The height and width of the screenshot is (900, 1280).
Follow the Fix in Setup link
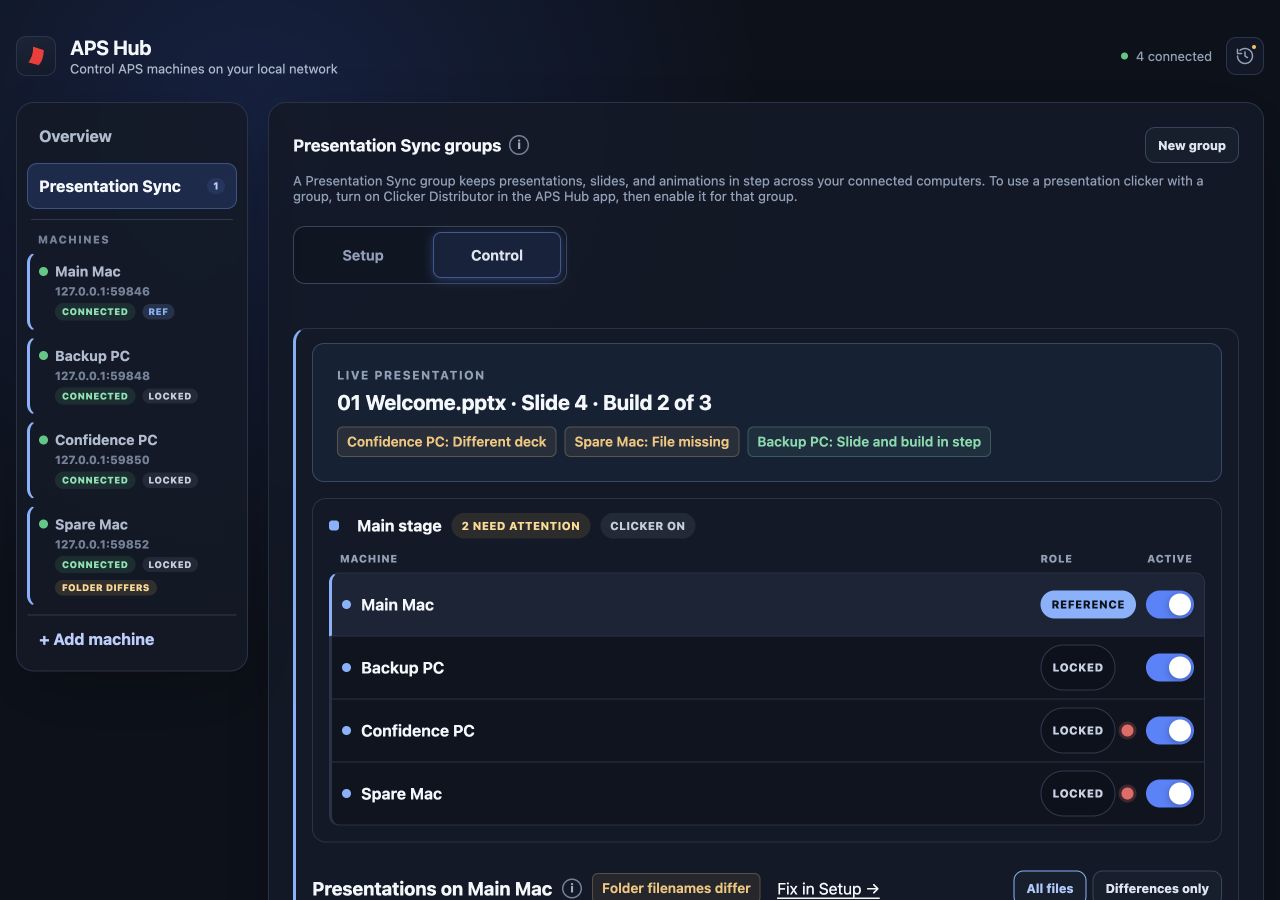point(828,888)
